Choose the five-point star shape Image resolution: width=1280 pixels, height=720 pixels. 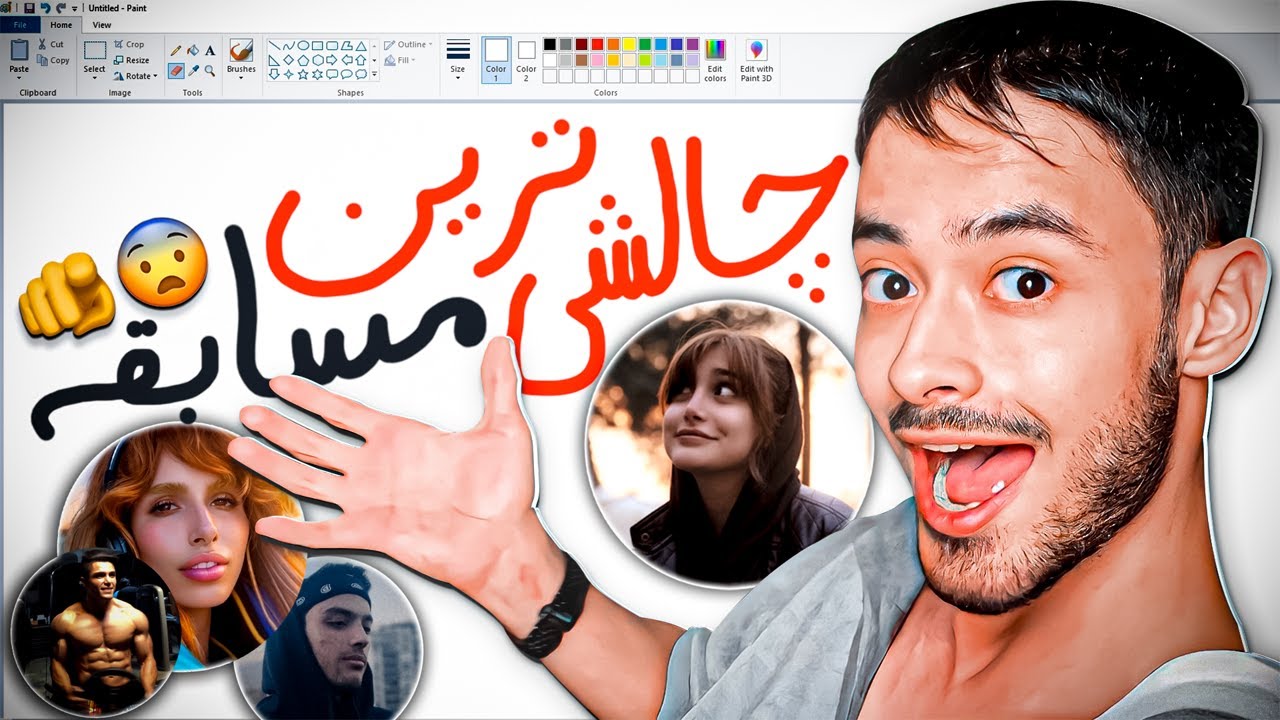coord(302,74)
